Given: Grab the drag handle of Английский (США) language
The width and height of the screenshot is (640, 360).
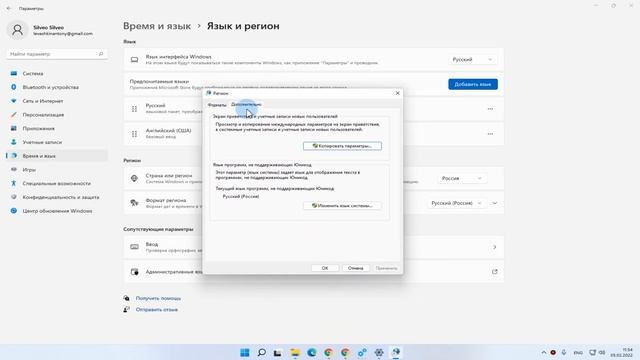Looking at the screenshot, I should [x=134, y=134].
